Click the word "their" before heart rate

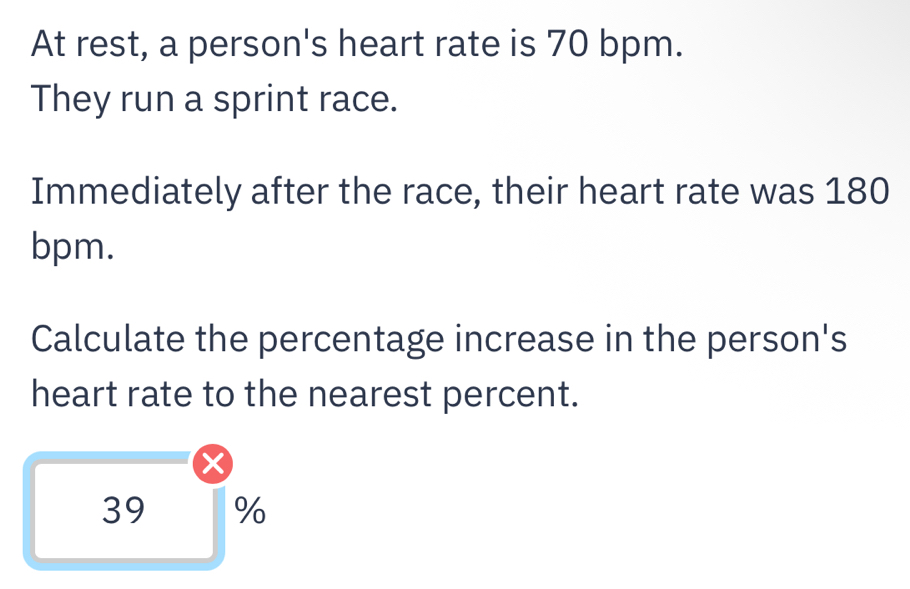531,191
